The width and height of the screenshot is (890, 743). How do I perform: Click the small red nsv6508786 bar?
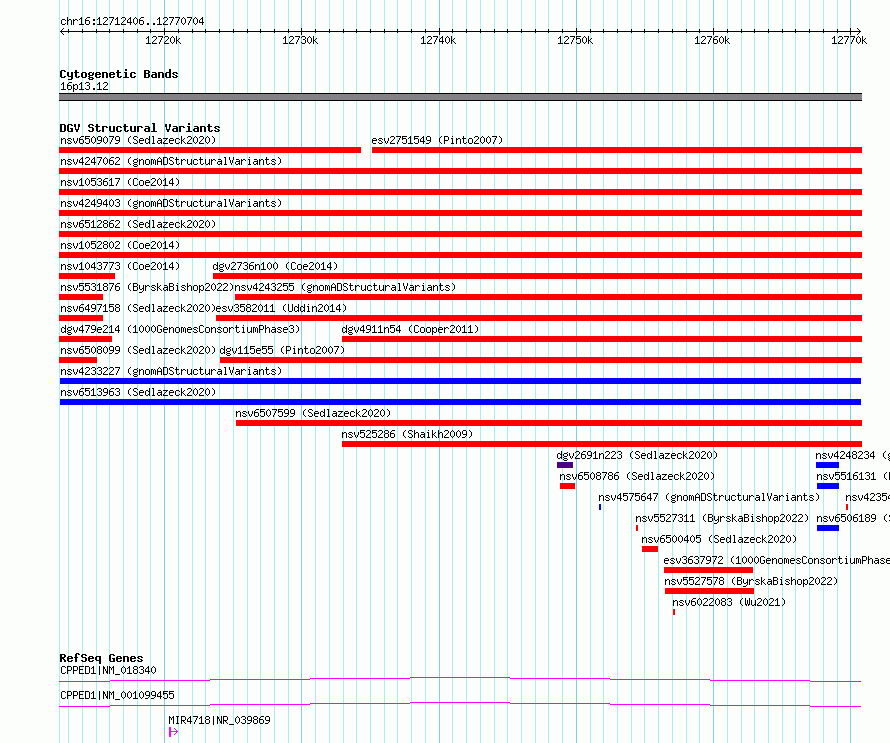click(x=568, y=486)
